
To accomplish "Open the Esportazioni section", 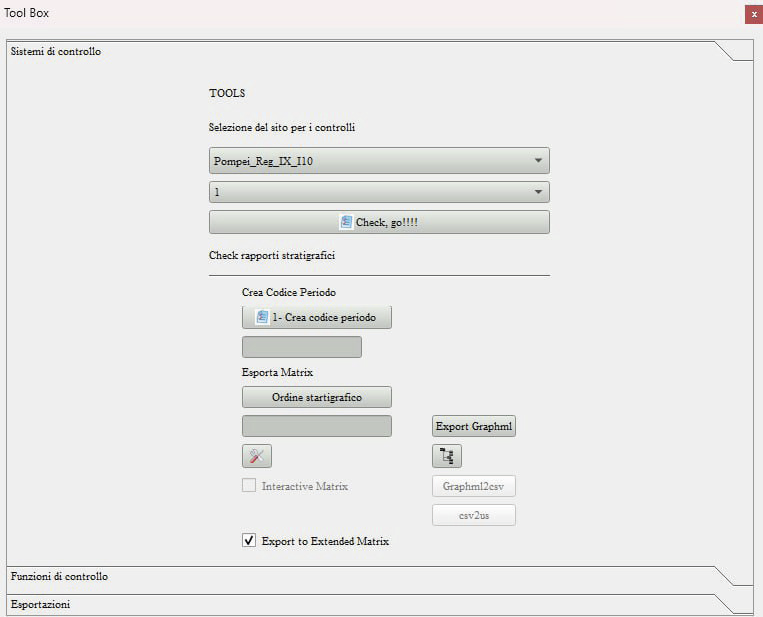I will click(380, 604).
